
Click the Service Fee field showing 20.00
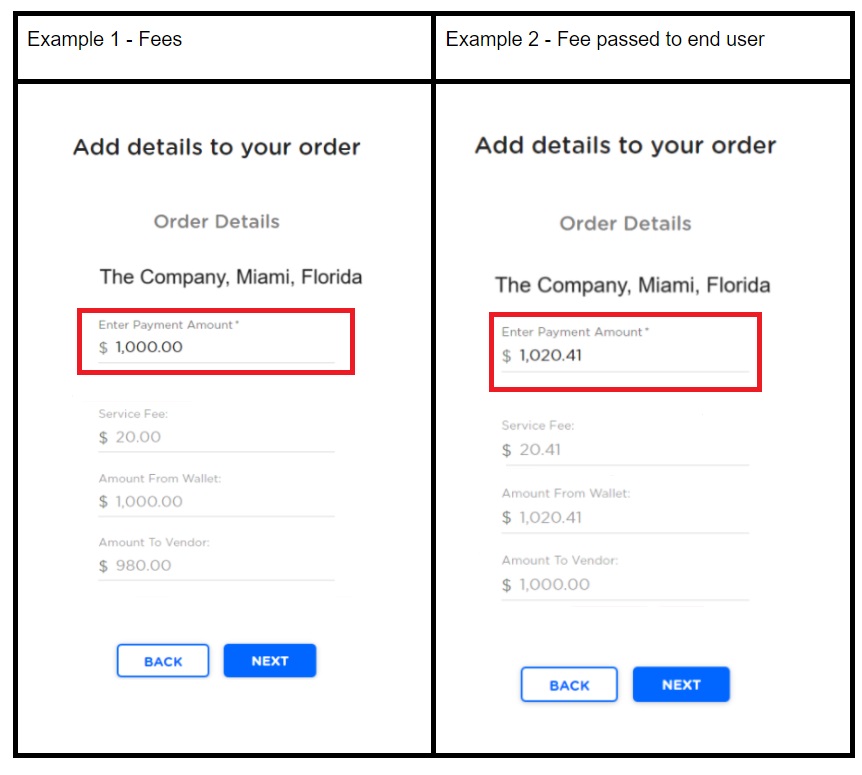tap(215, 437)
